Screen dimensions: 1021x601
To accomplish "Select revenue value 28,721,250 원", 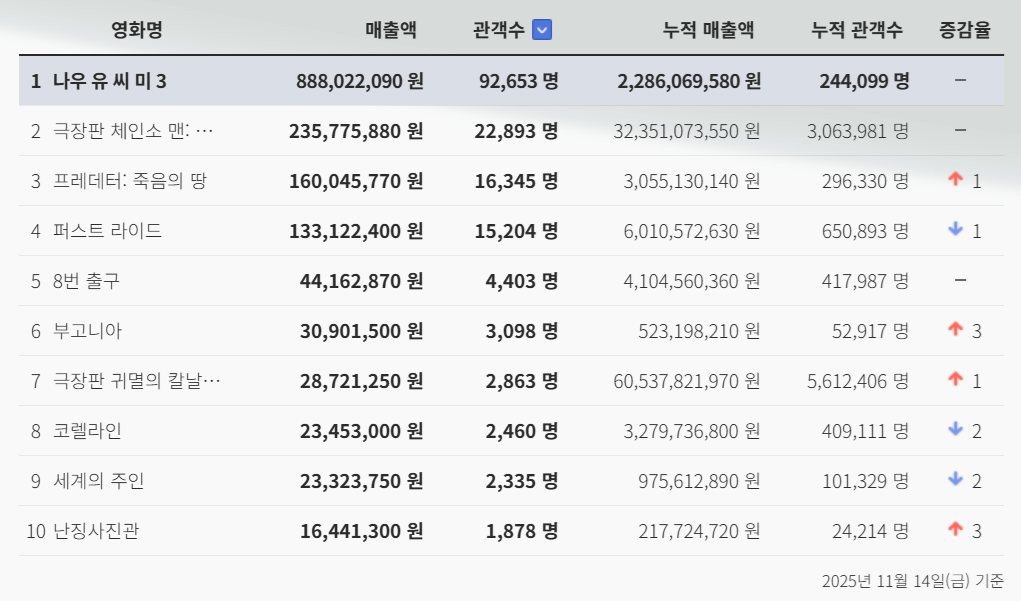I will pos(361,380).
